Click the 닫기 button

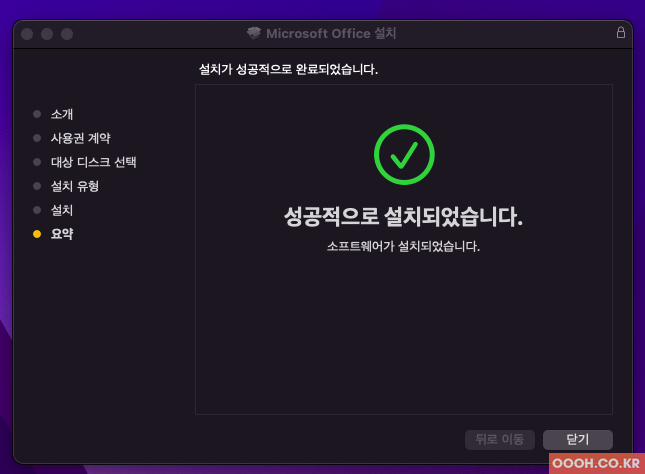[x=578, y=439]
